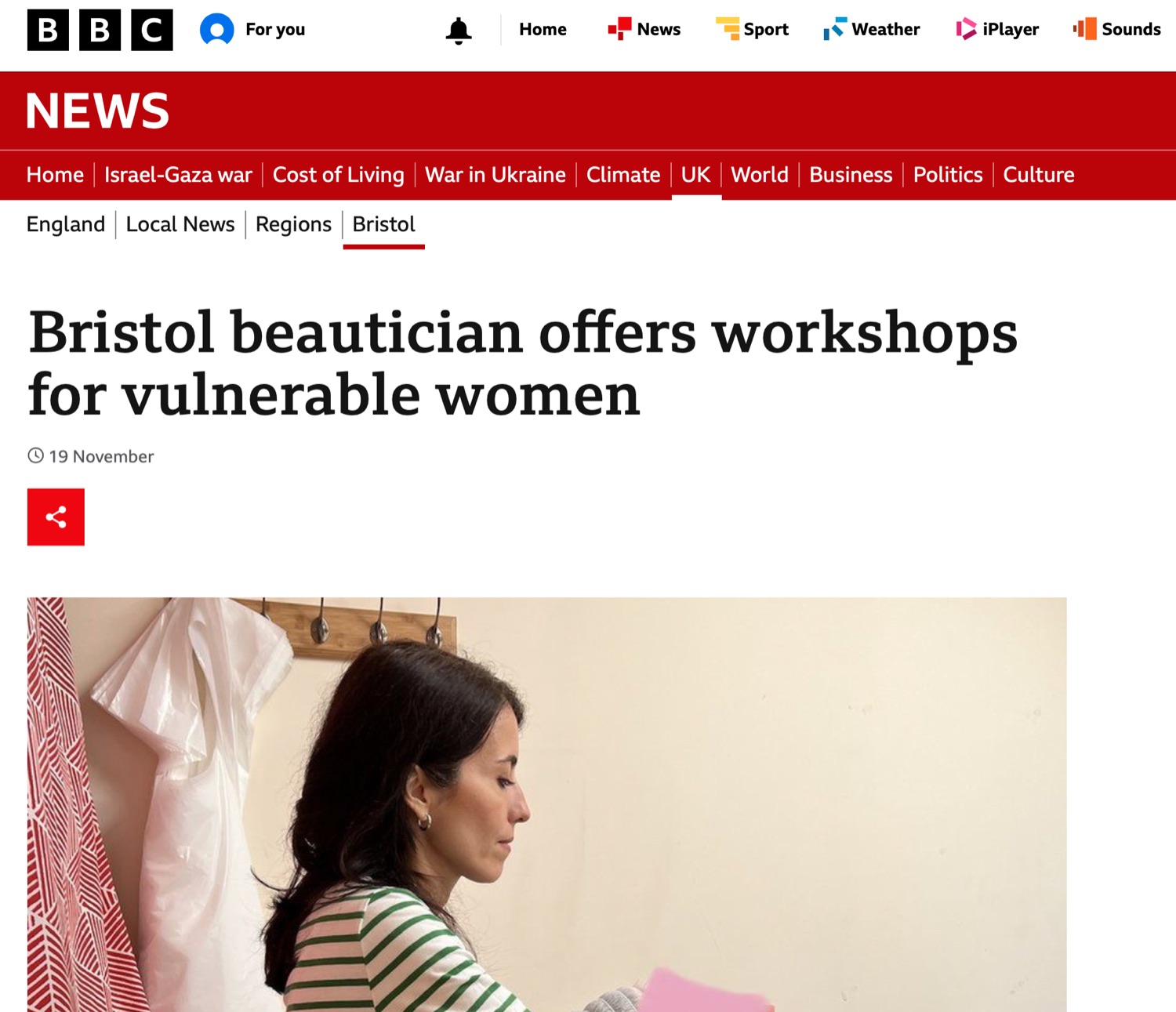This screenshot has height=1012, width=1176.
Task: Click the red share button
Action: (x=56, y=517)
